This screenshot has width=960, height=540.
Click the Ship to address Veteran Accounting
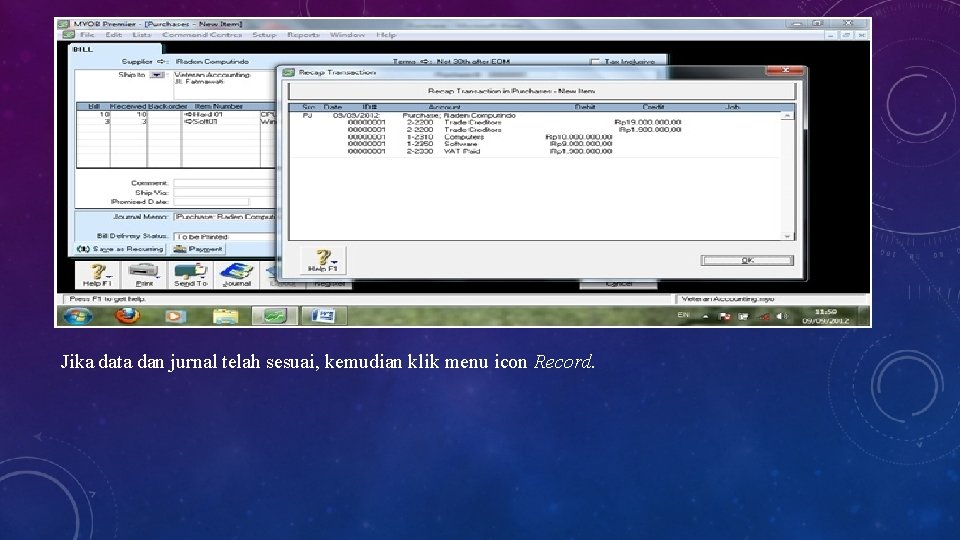[212, 75]
